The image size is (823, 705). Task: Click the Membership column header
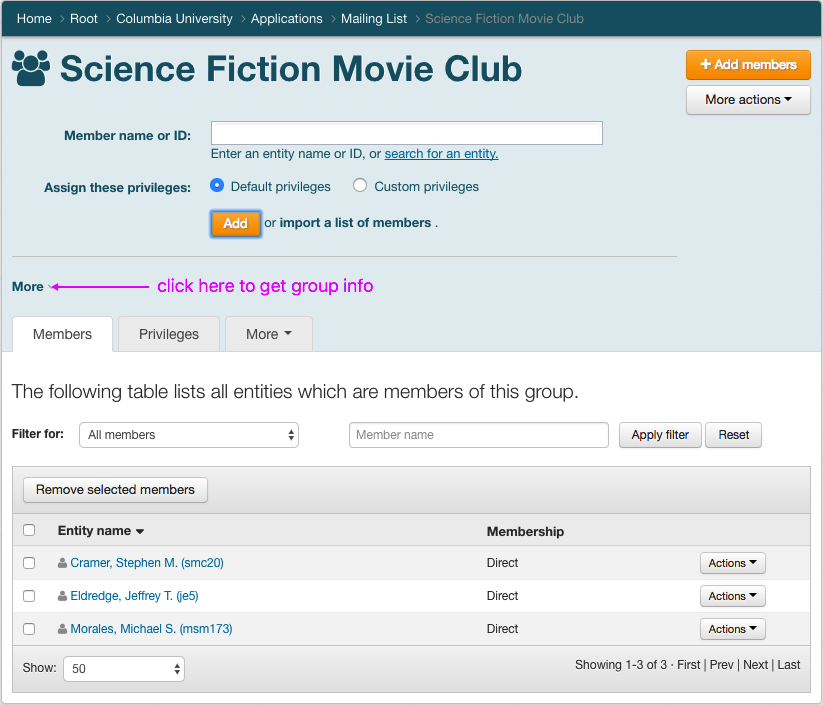(x=525, y=531)
